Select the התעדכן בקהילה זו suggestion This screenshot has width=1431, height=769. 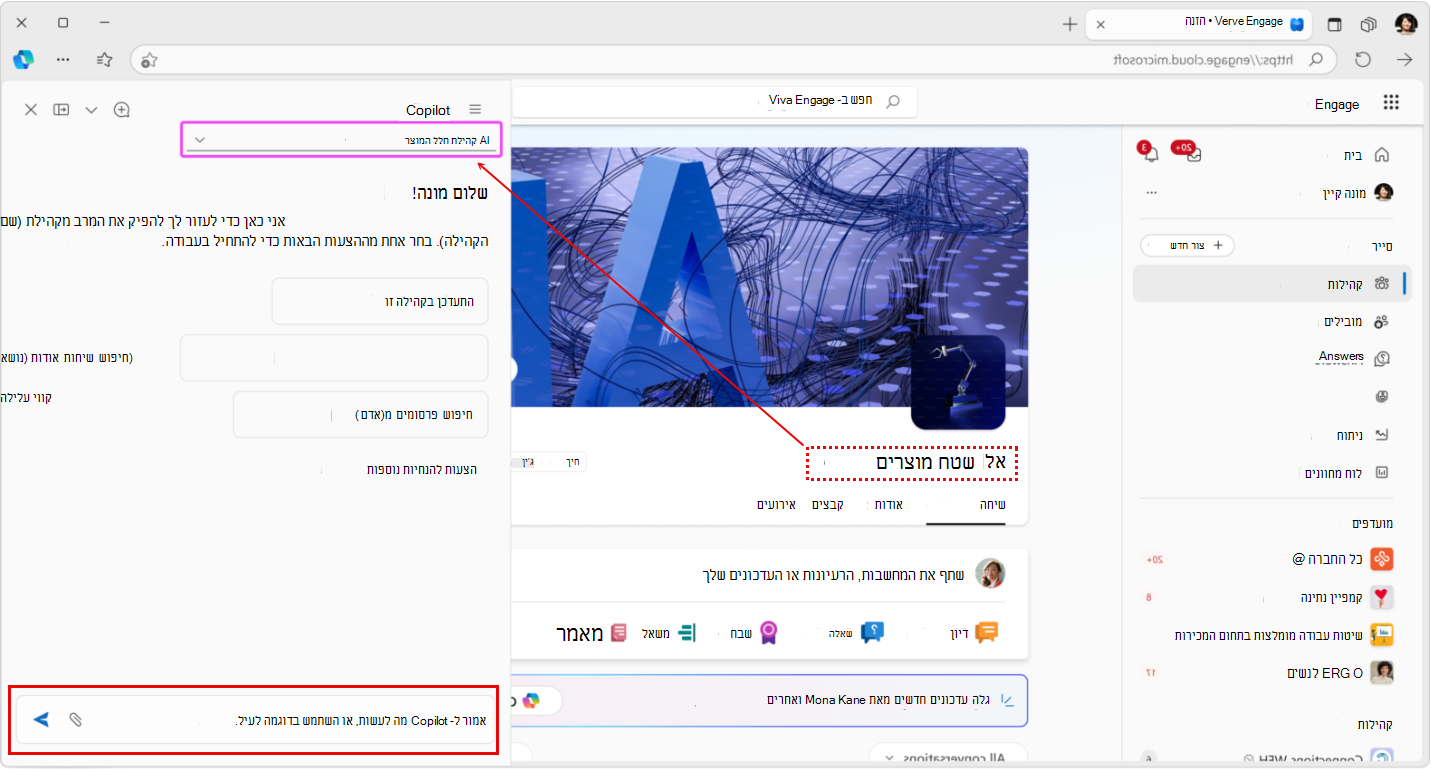380,301
